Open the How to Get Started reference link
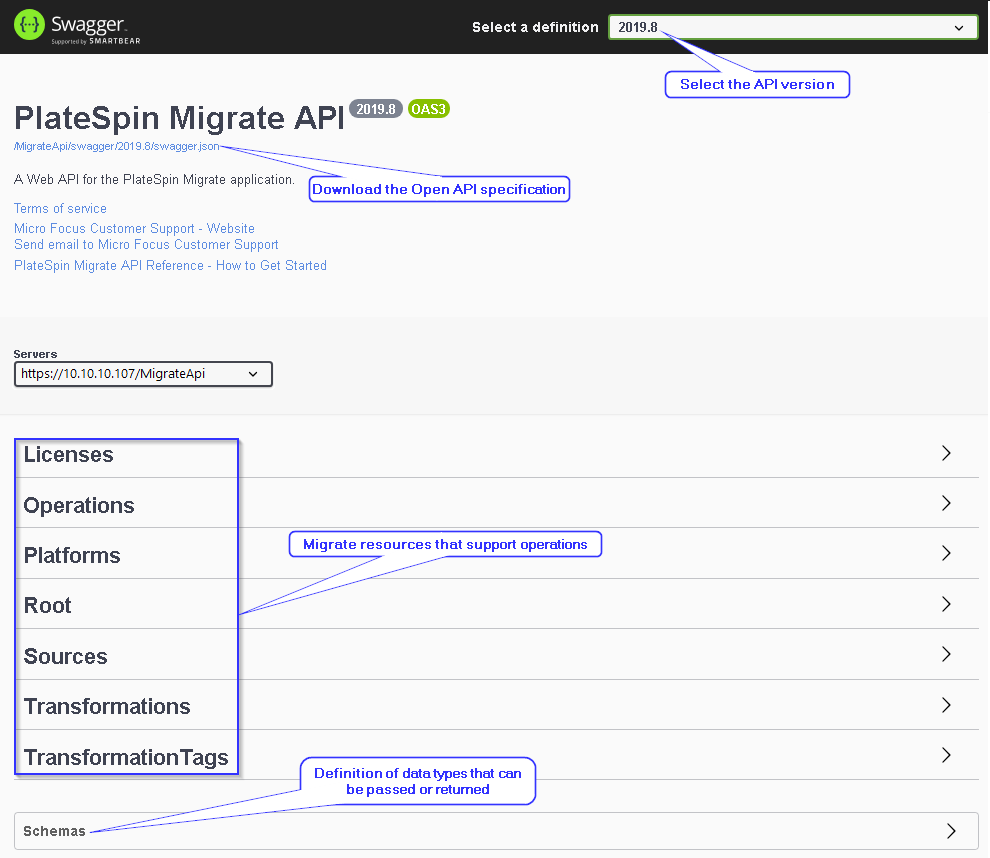Viewport: 990px width, 858px height. [170, 265]
